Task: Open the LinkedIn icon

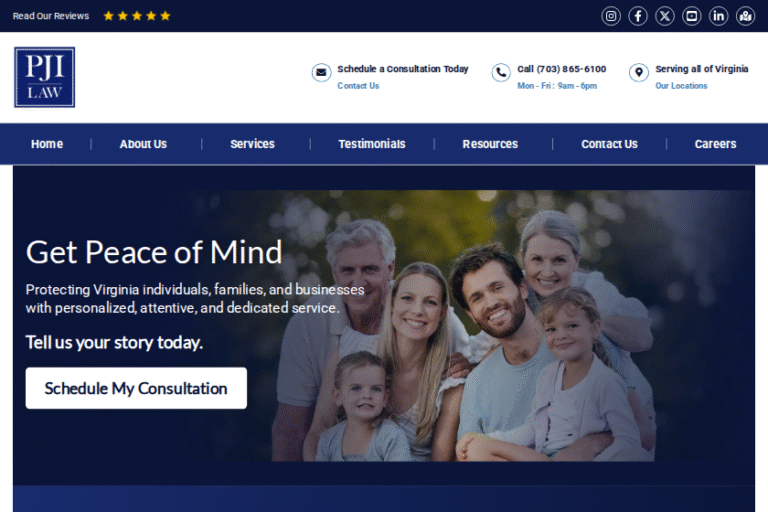Action: [x=719, y=16]
